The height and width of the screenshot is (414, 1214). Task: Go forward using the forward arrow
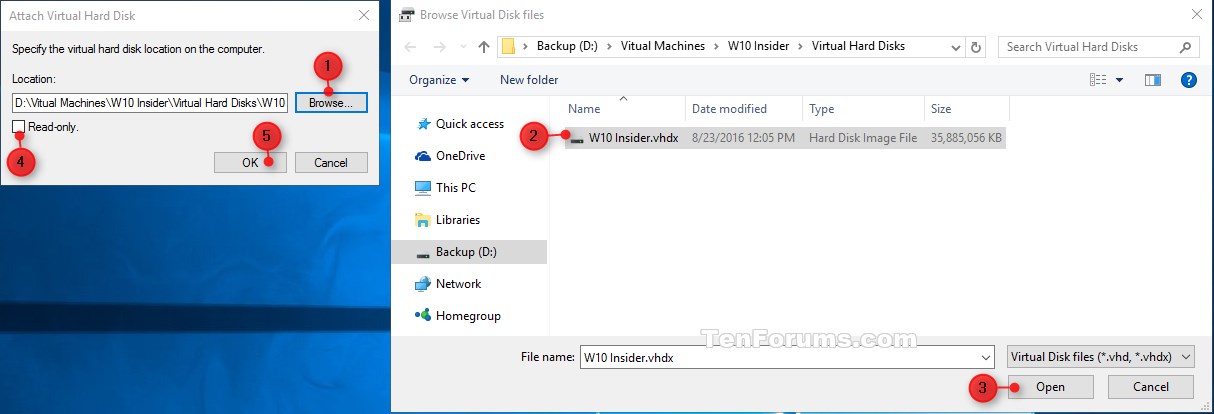pos(440,47)
